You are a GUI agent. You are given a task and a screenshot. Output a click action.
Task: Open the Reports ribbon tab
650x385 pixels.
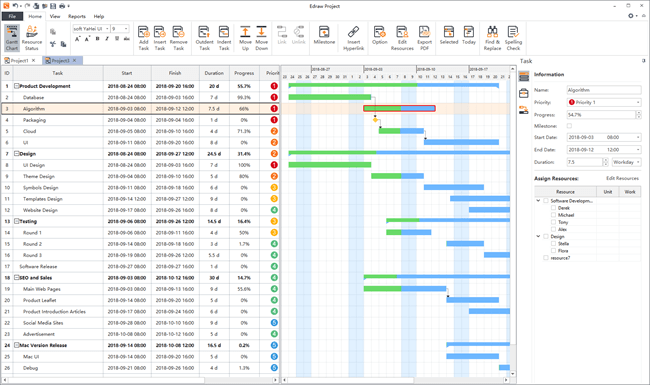click(x=77, y=16)
